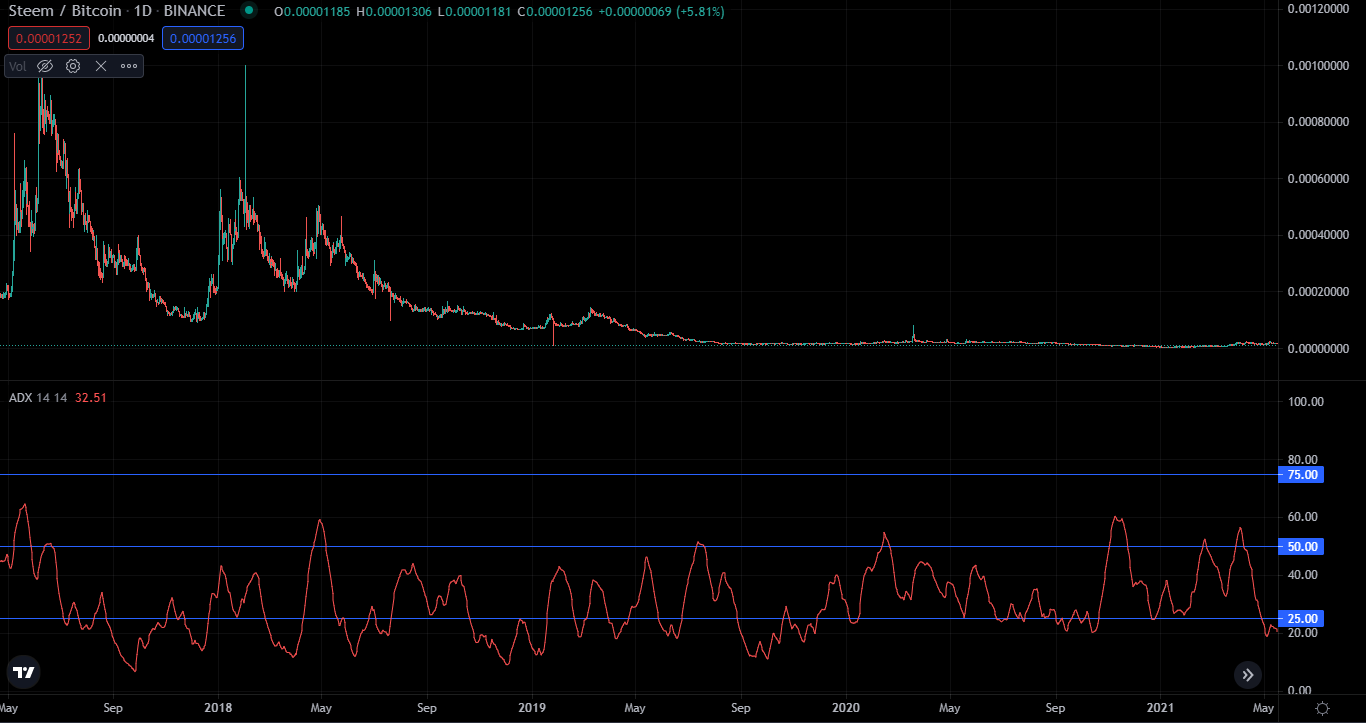Click the 2018 label on time axis
The width and height of the screenshot is (1366, 723).
pyautogui.click(x=217, y=708)
